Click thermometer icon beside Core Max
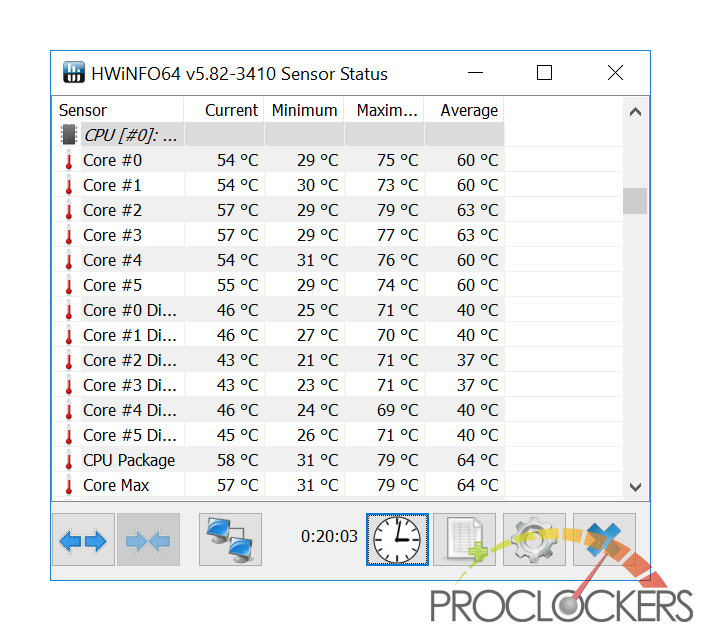This screenshot has width=701, height=631. [69, 485]
